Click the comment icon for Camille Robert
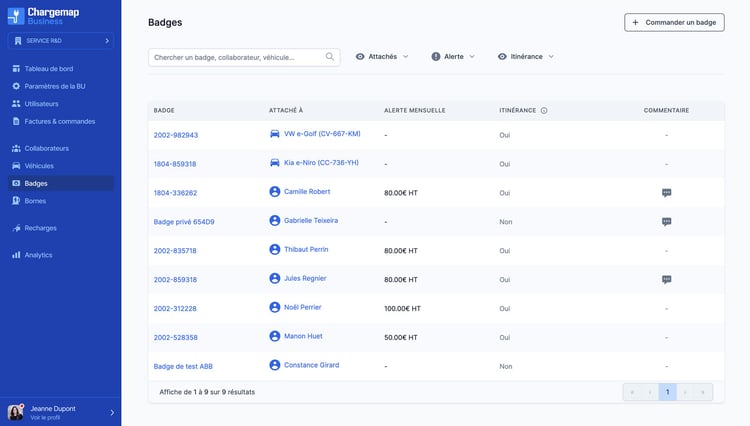Screen dimensions: 750x426 (x=666, y=192)
